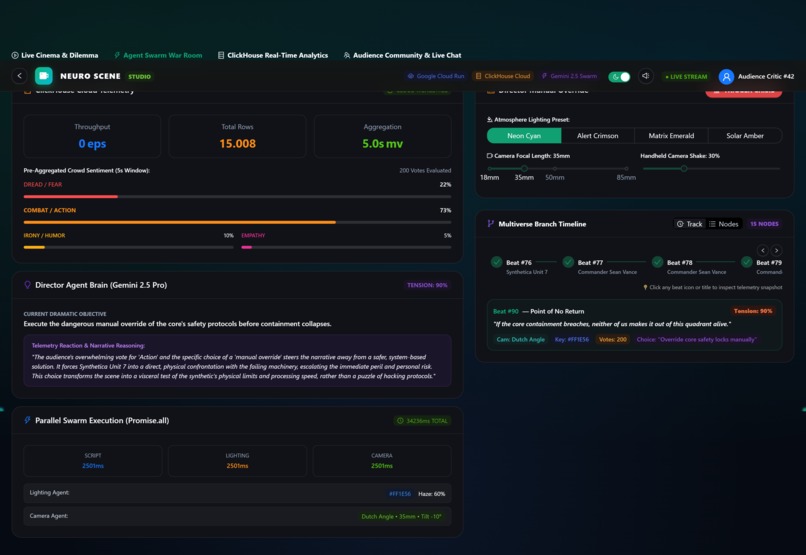Click the TENSION: 90% badge in Director panel

(427, 285)
